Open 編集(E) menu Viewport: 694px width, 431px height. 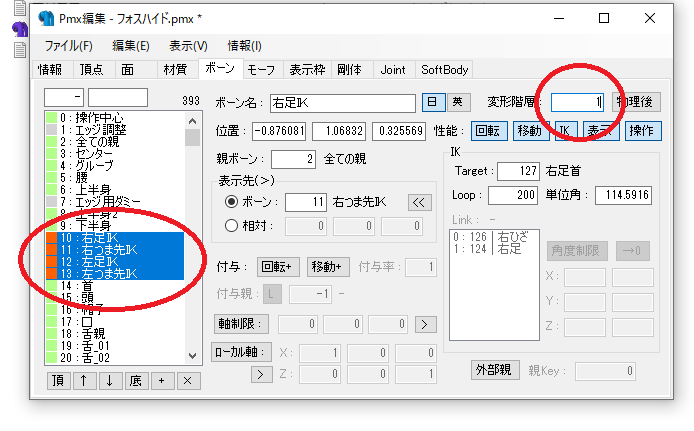pyautogui.click(x=131, y=46)
